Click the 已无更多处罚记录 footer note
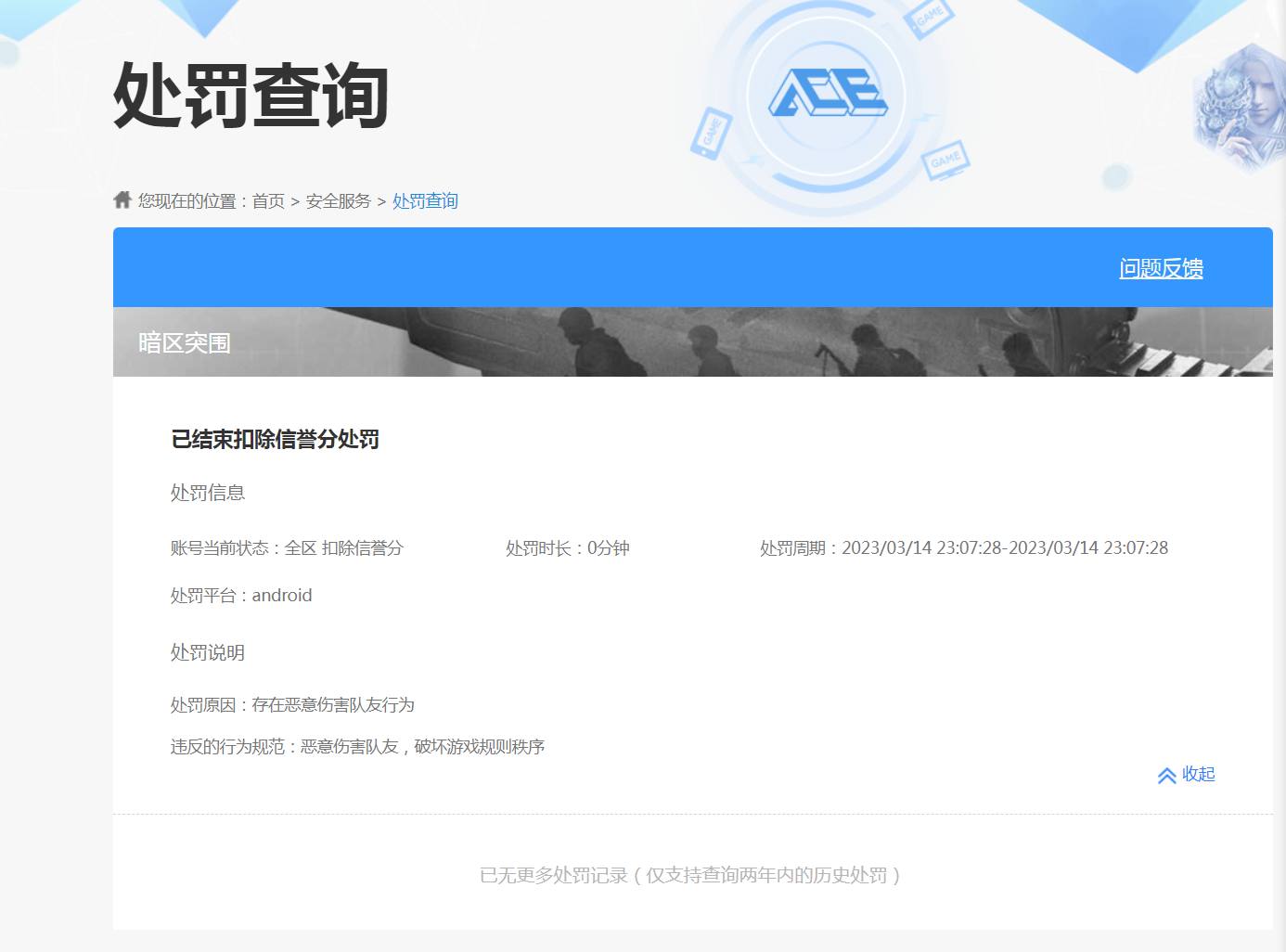The image size is (1286, 952). 691,874
